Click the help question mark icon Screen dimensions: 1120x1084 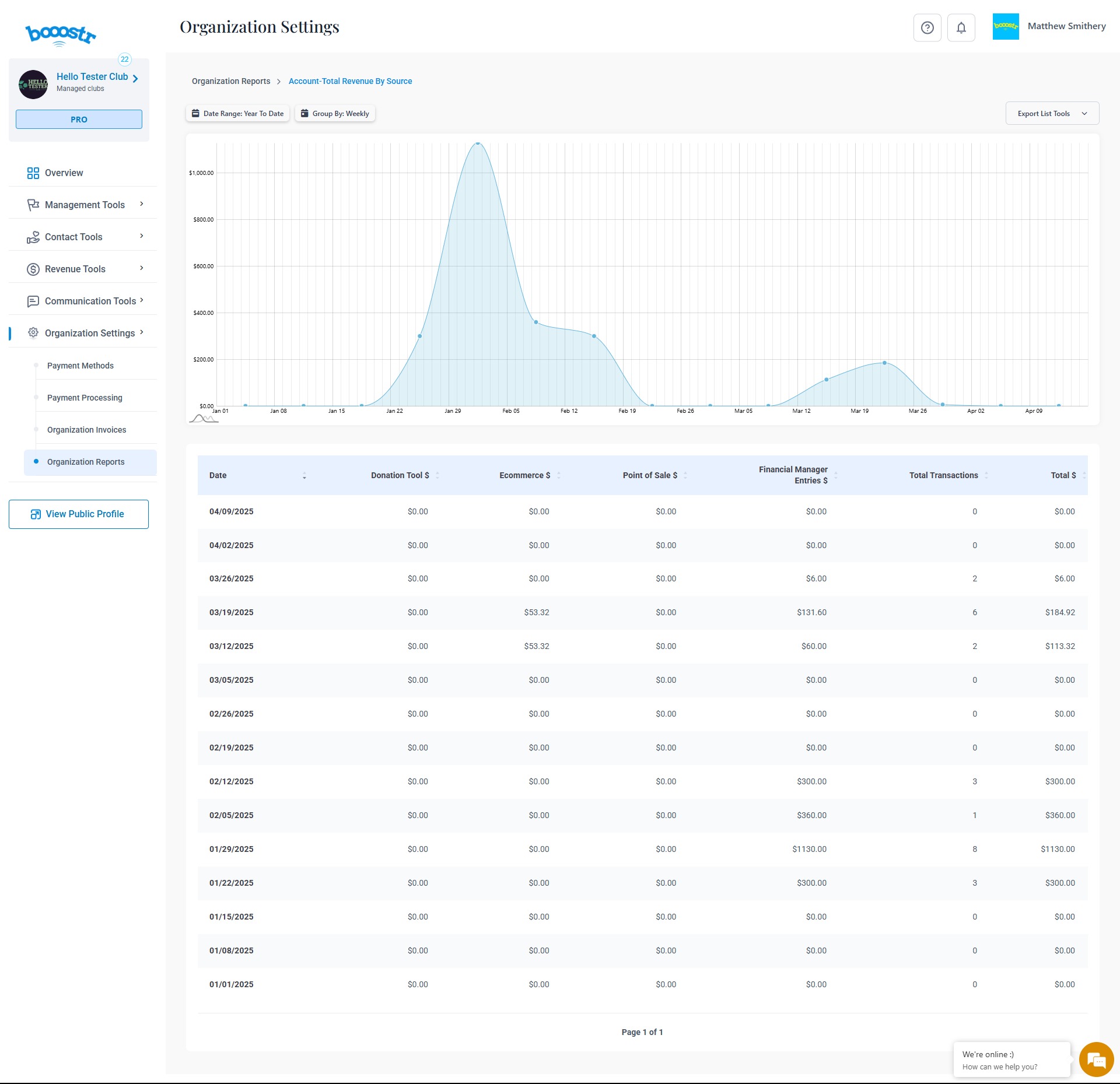[x=927, y=28]
